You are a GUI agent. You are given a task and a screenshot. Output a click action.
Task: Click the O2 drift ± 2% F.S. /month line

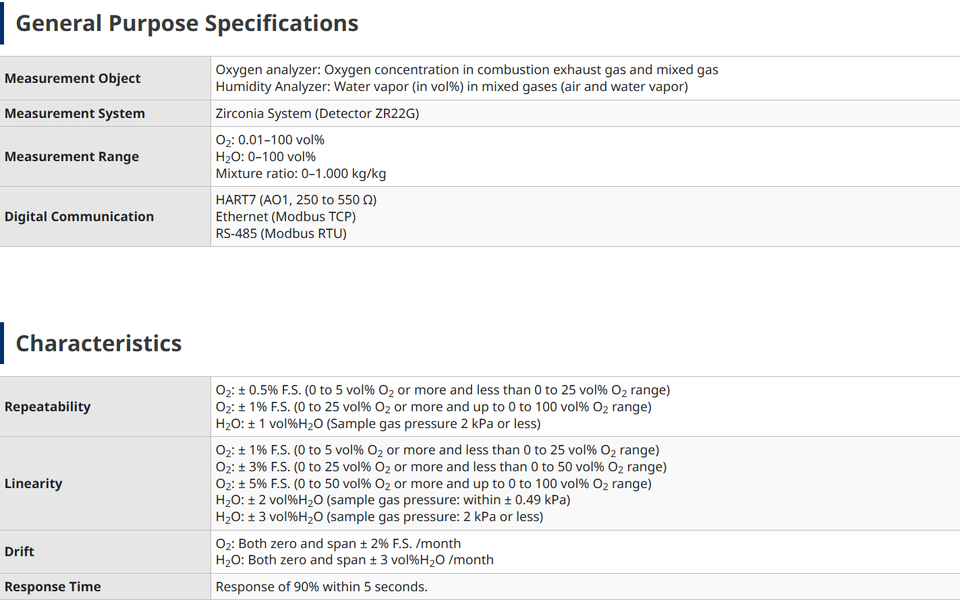click(x=338, y=544)
